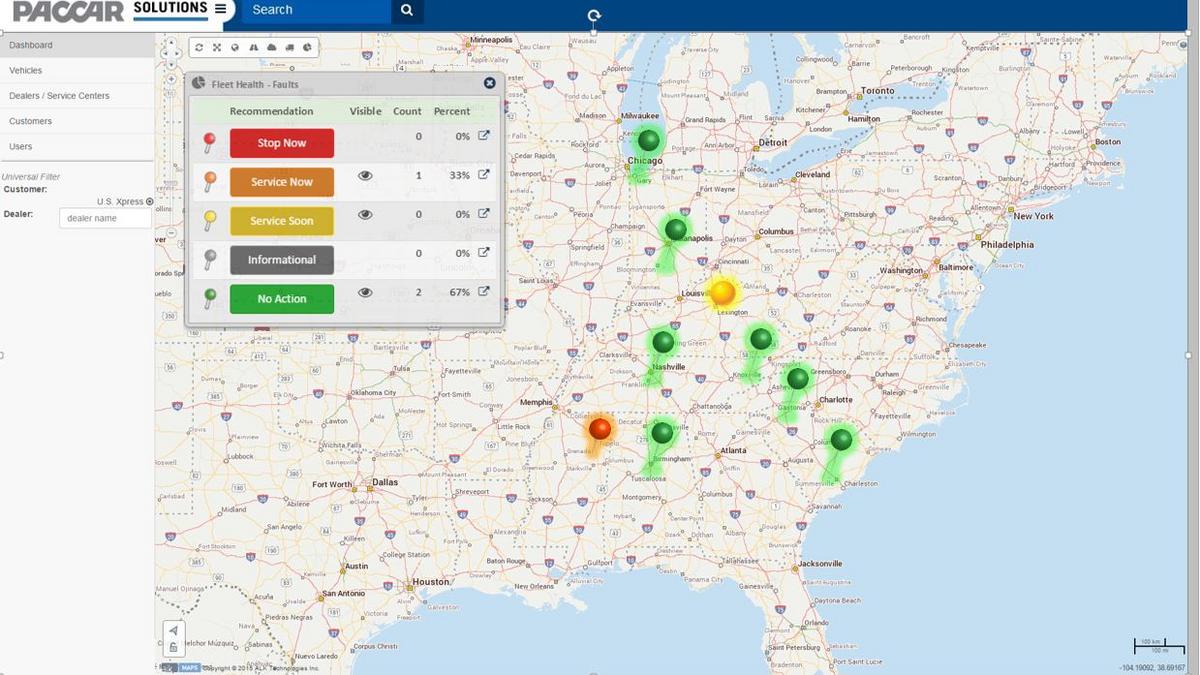Screen dimensions: 1200x675
Task: Select the globe map layer icon
Action: [235, 46]
